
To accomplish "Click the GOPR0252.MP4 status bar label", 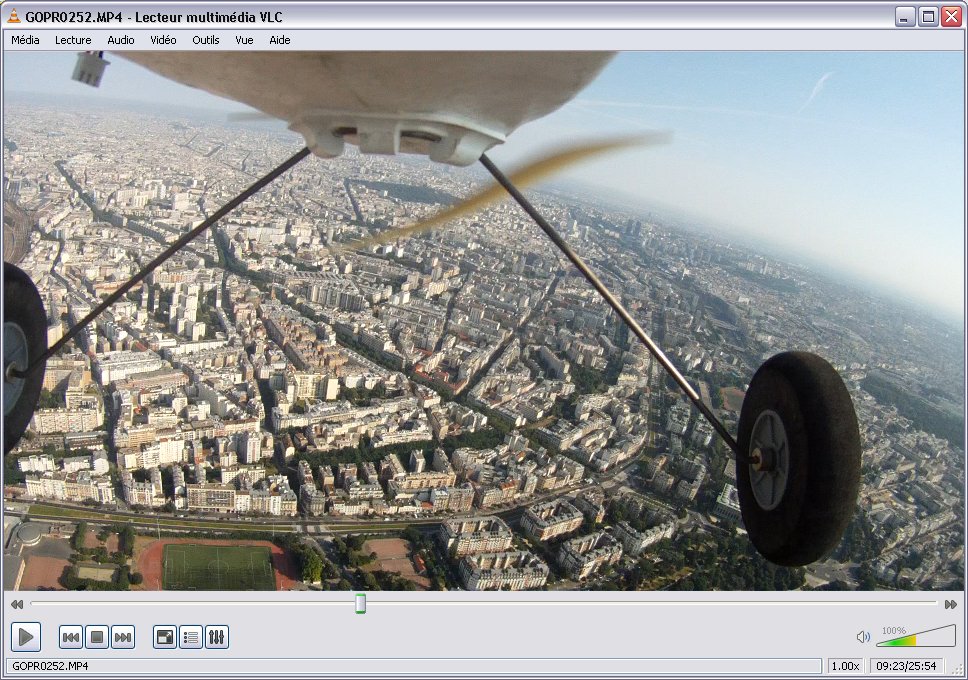I will [50, 666].
